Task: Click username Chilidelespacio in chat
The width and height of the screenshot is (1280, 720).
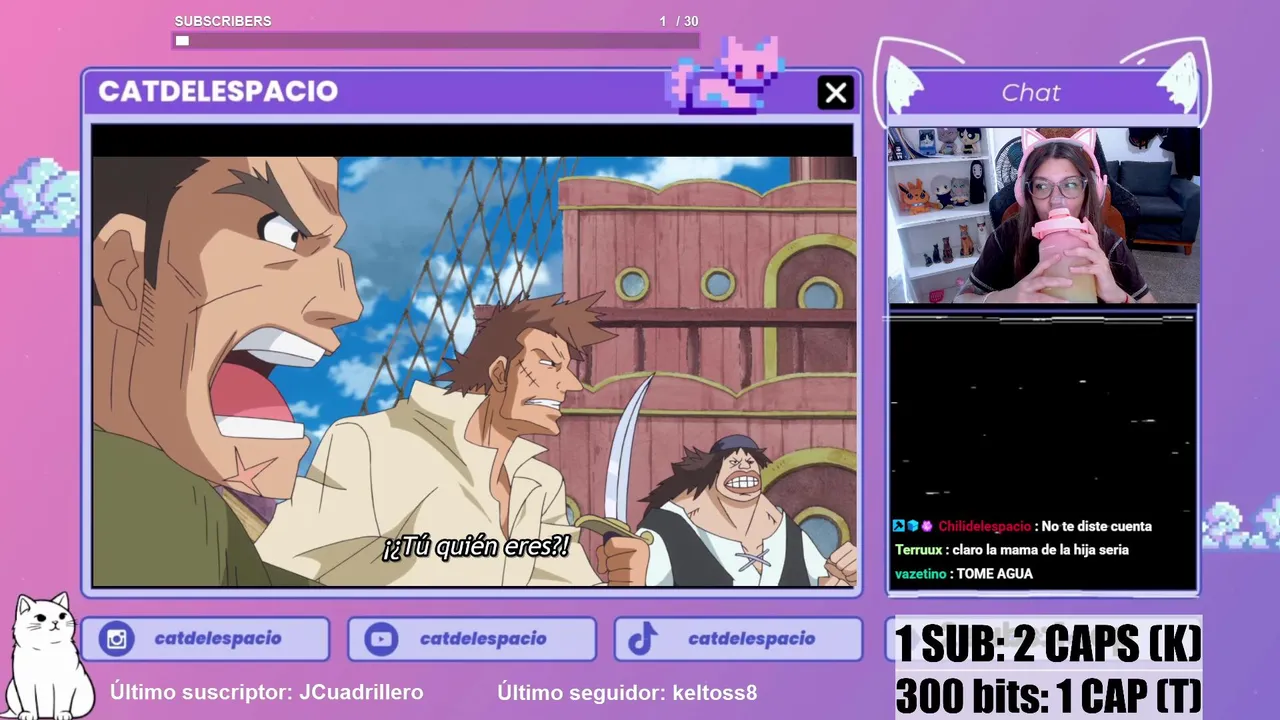Action: [x=984, y=526]
